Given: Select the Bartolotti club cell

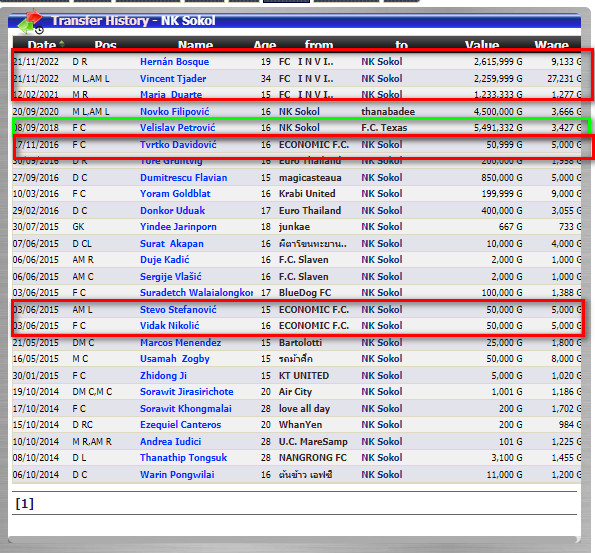Looking at the screenshot, I should [300, 343].
